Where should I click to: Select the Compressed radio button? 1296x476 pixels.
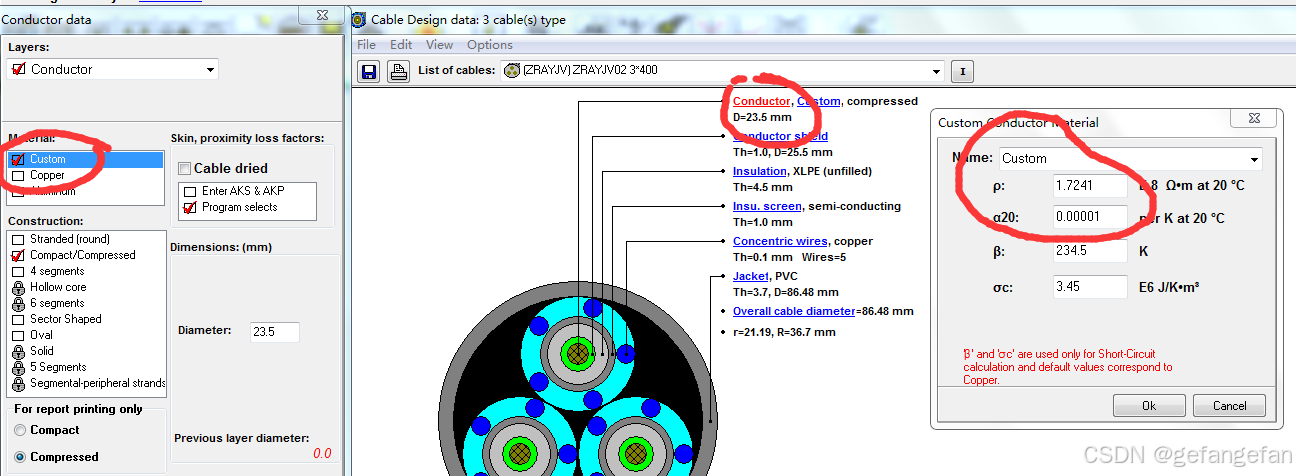coord(20,457)
